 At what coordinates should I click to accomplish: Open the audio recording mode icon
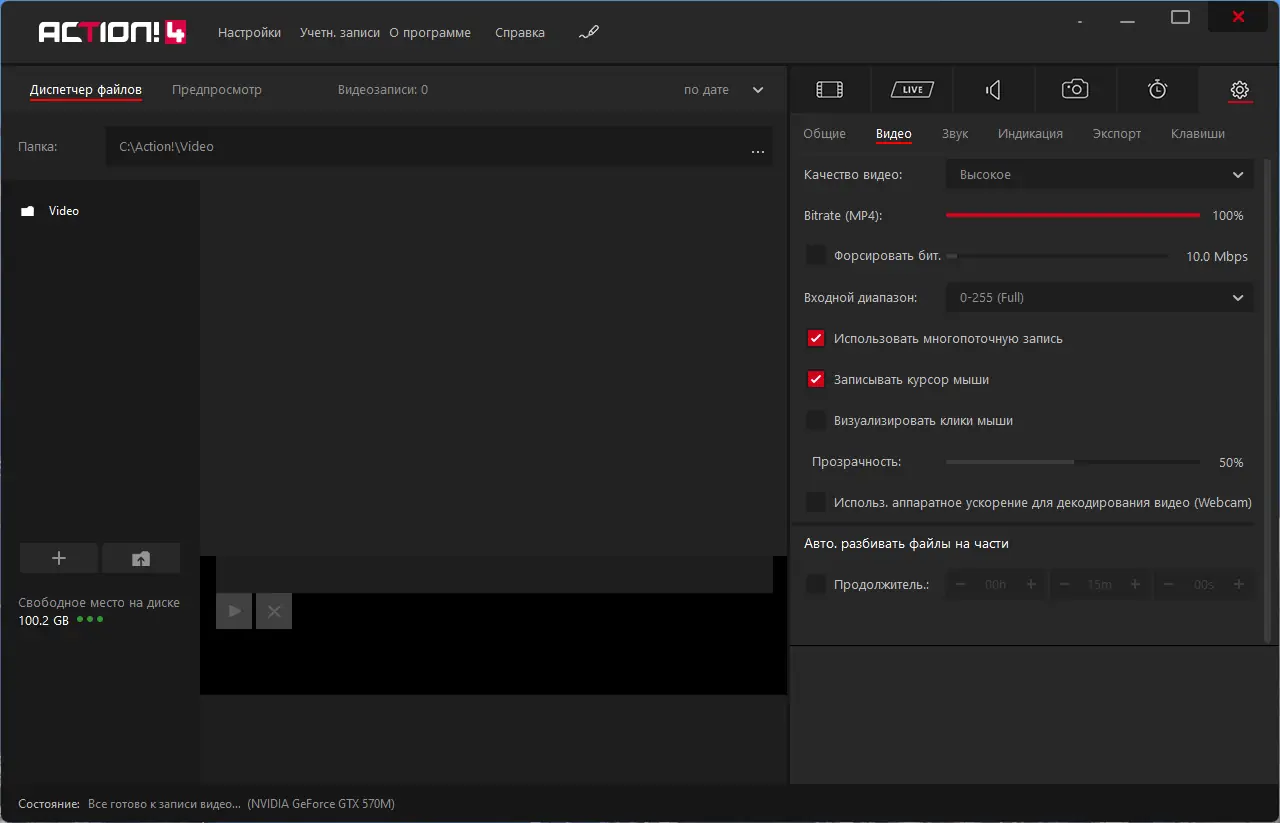[993, 90]
